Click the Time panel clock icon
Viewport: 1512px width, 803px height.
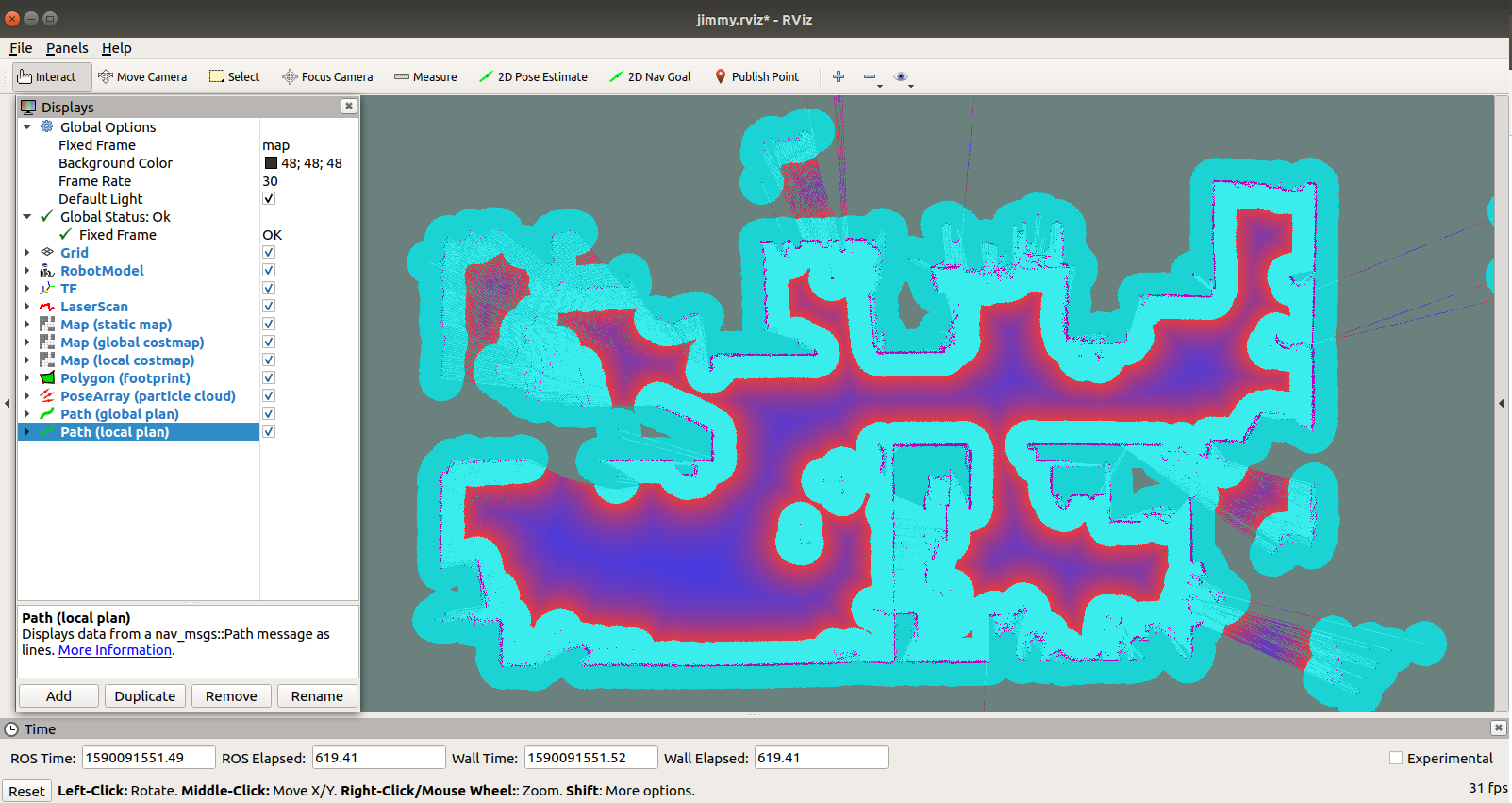click(11, 728)
